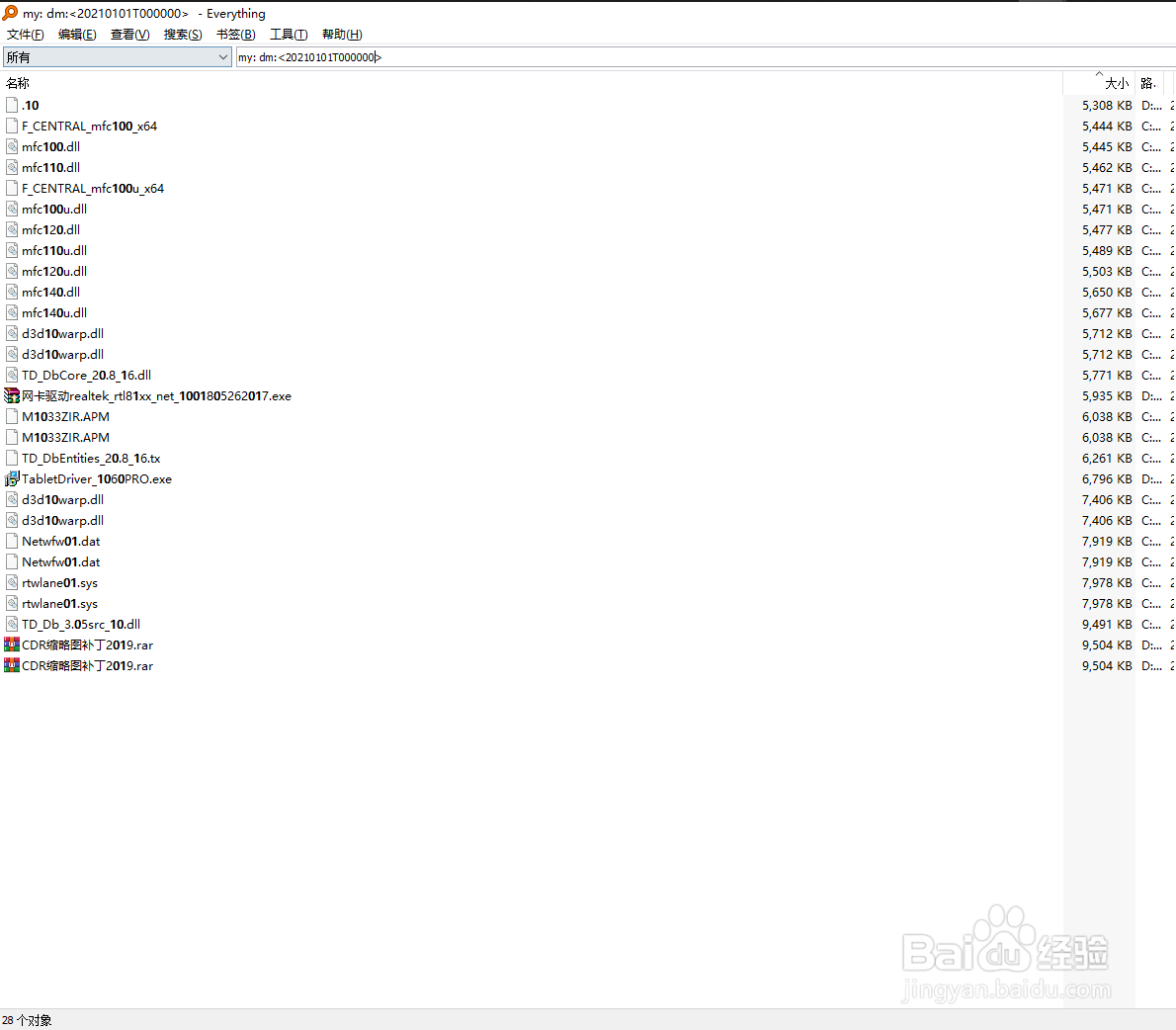The image size is (1176, 1030).
Task: Click the 6,261 KB size value
Action: pyautogui.click(x=1107, y=459)
